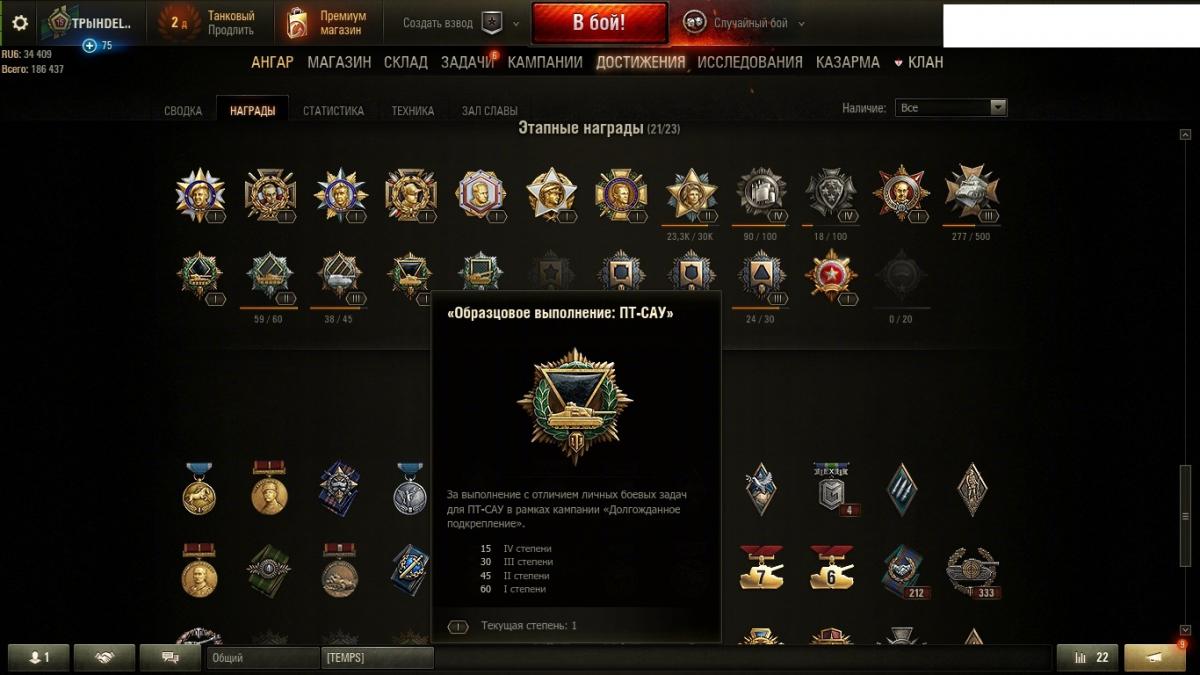Open the notifications icon at bottom right

(x=1155, y=657)
